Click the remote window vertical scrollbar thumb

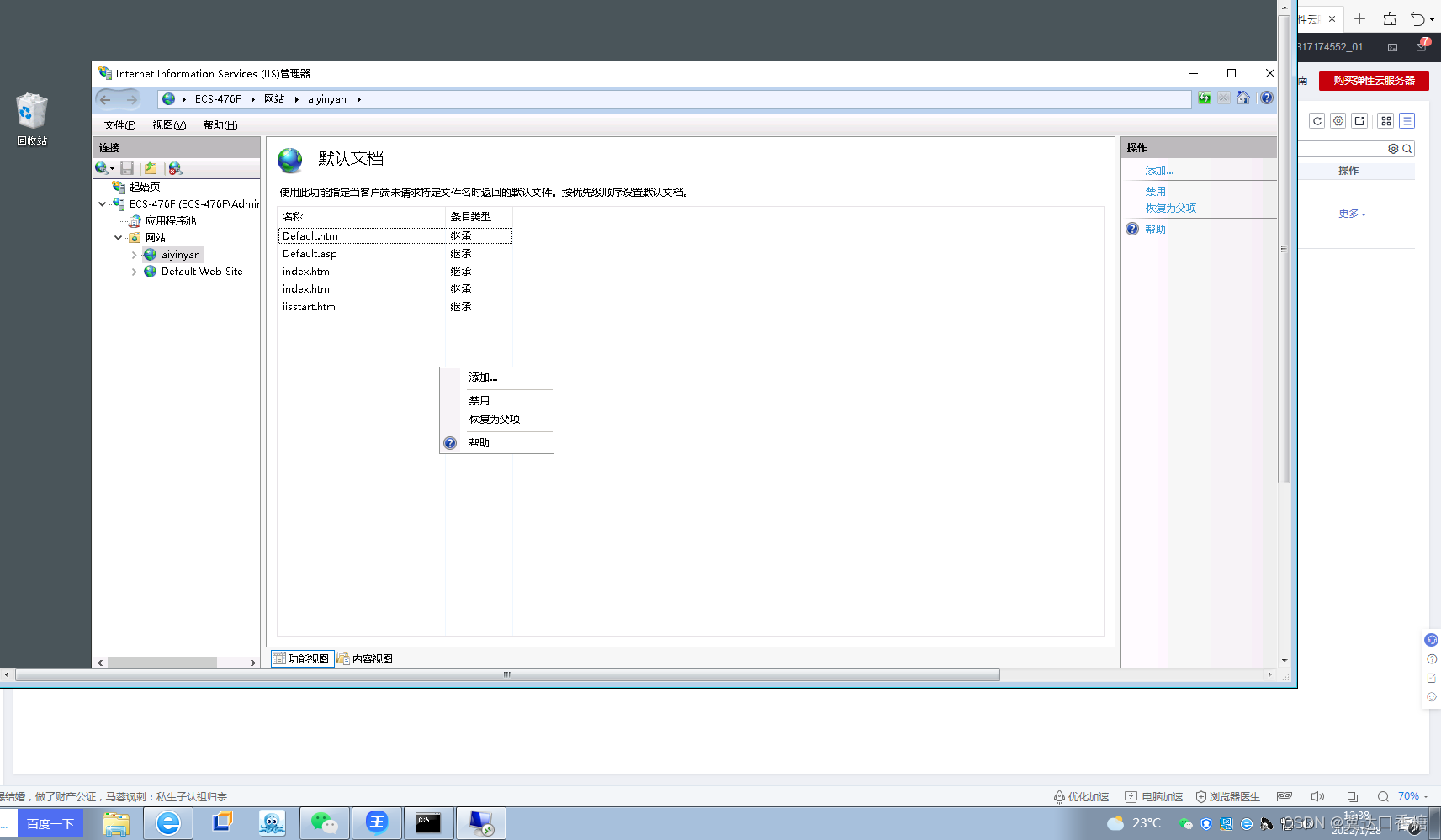coord(1284,248)
